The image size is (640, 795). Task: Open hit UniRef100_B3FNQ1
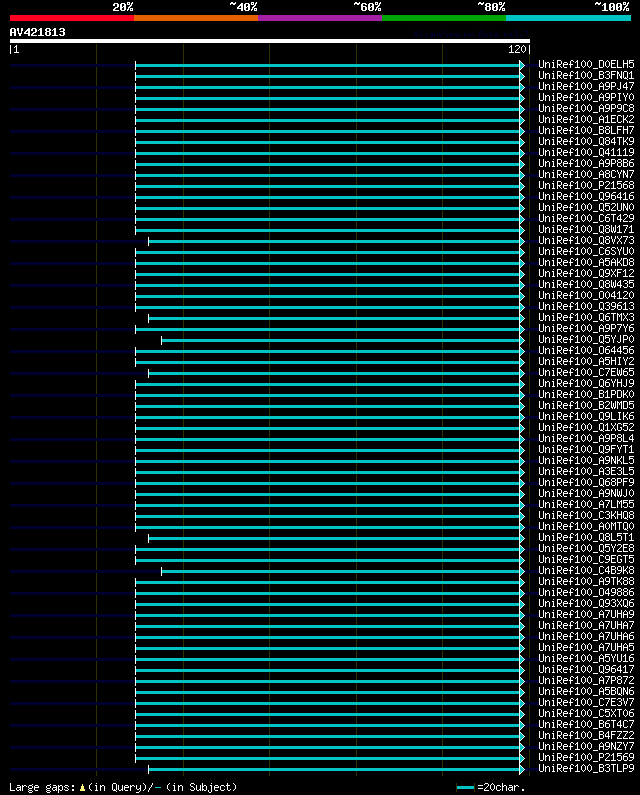[x=586, y=76]
